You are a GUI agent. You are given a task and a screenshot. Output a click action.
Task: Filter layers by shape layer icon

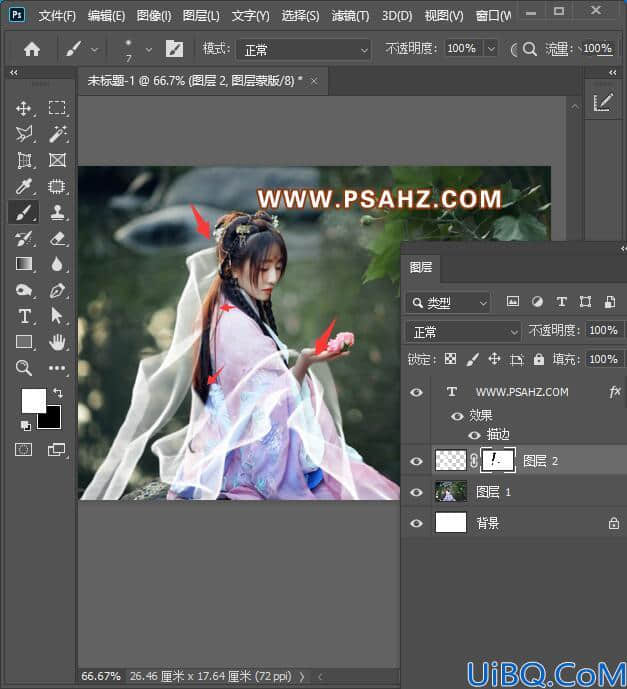point(585,302)
